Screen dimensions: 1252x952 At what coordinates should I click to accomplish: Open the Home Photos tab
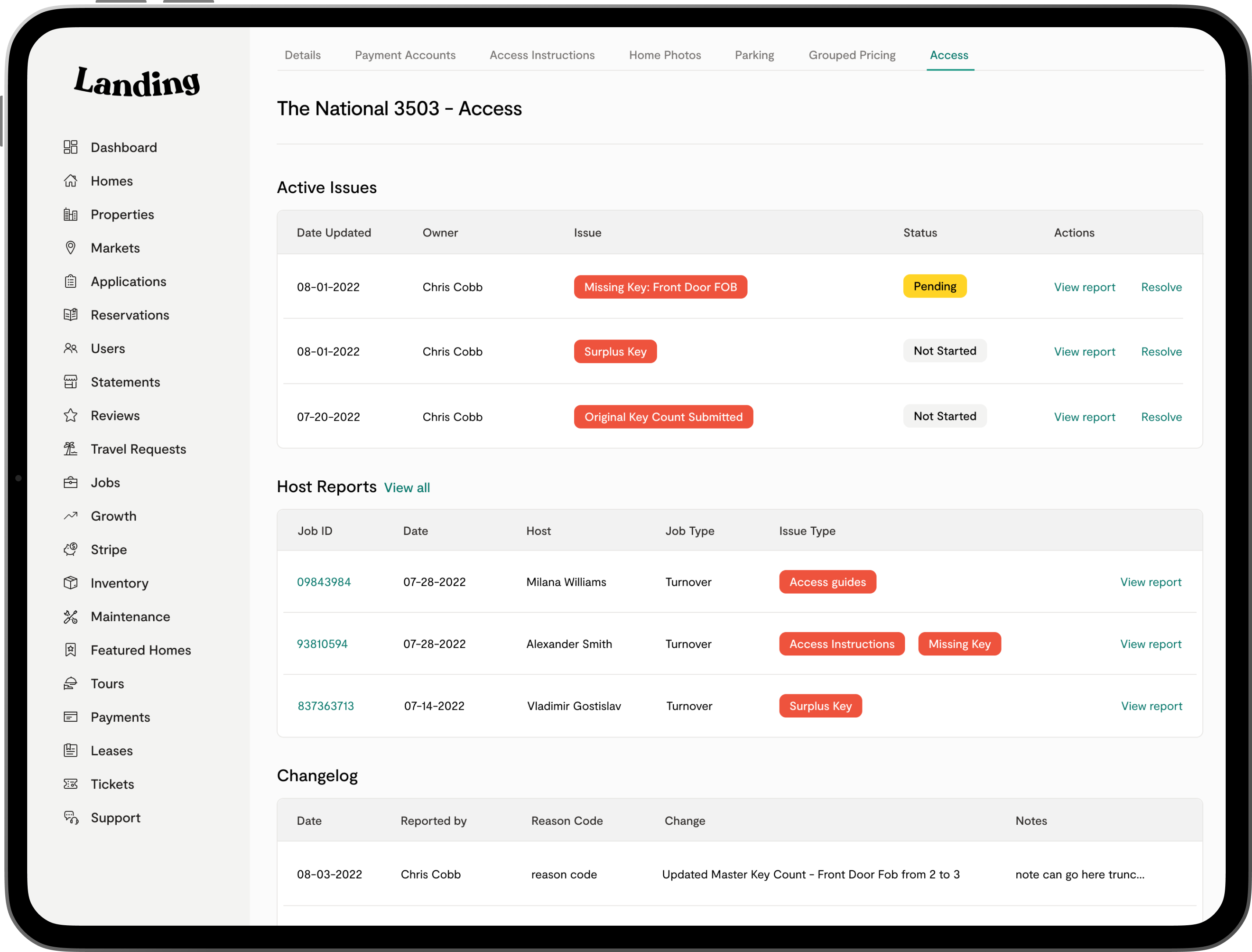coord(665,55)
